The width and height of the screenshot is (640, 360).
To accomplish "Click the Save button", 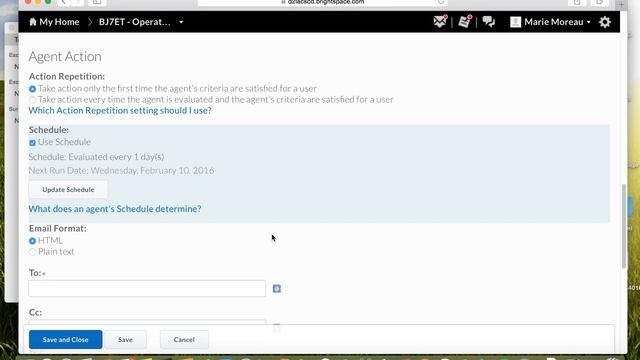I will (x=125, y=340).
